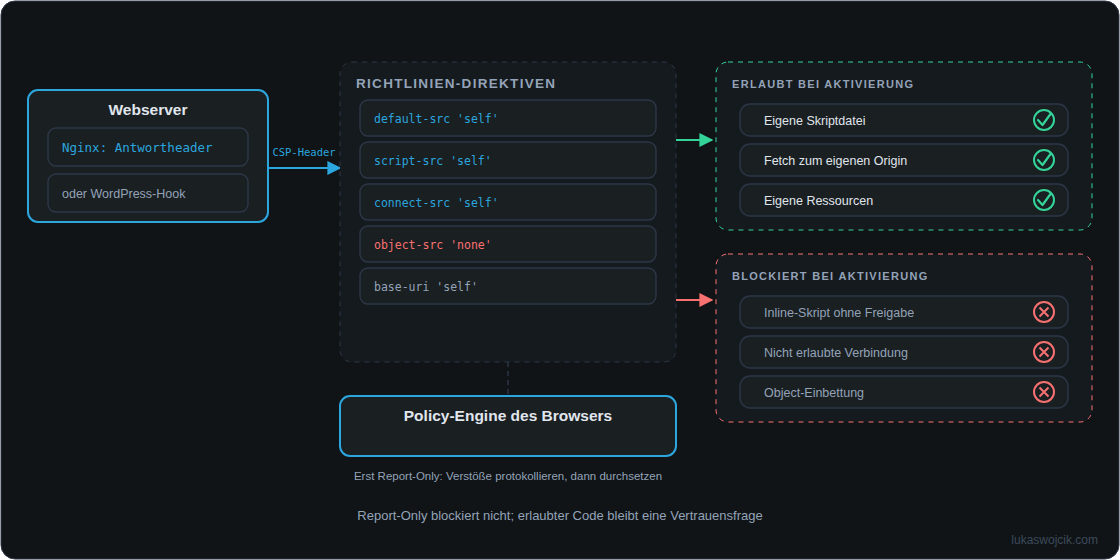Click the Policy-Engine des Browsers box
Screen dimensions: 1120x560
(508, 426)
